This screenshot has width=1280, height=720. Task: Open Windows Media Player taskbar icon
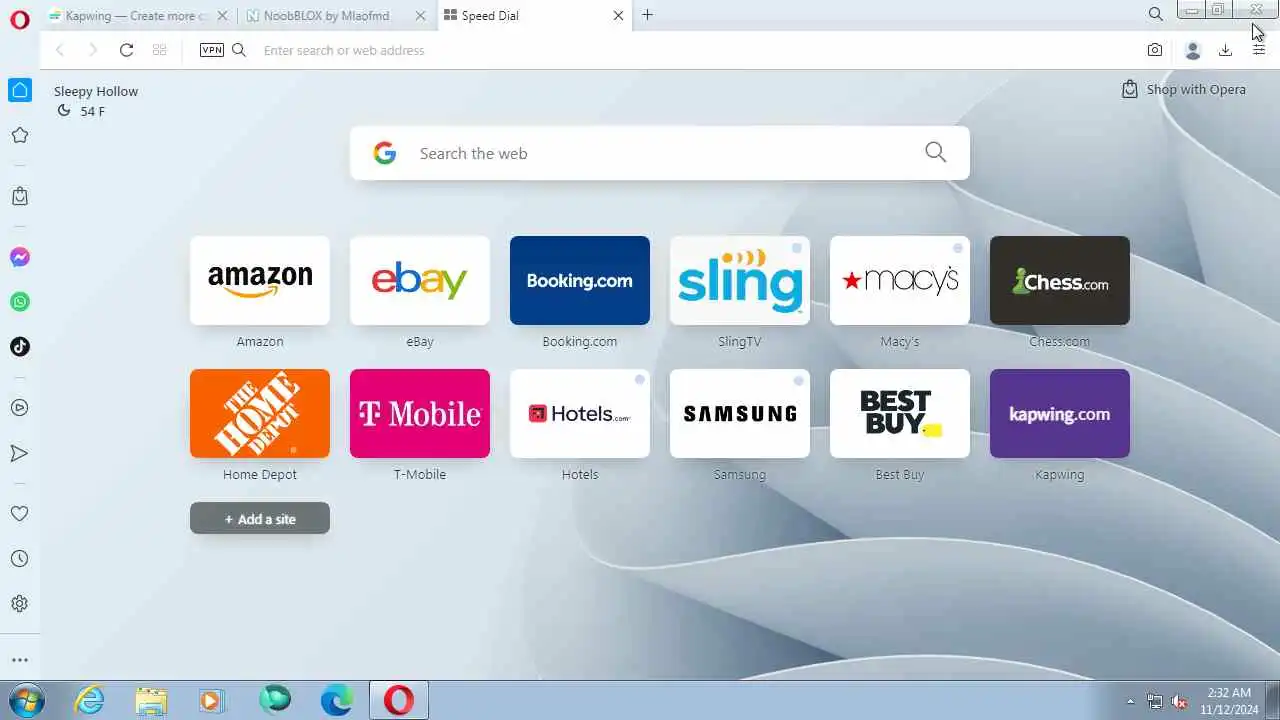(211, 700)
